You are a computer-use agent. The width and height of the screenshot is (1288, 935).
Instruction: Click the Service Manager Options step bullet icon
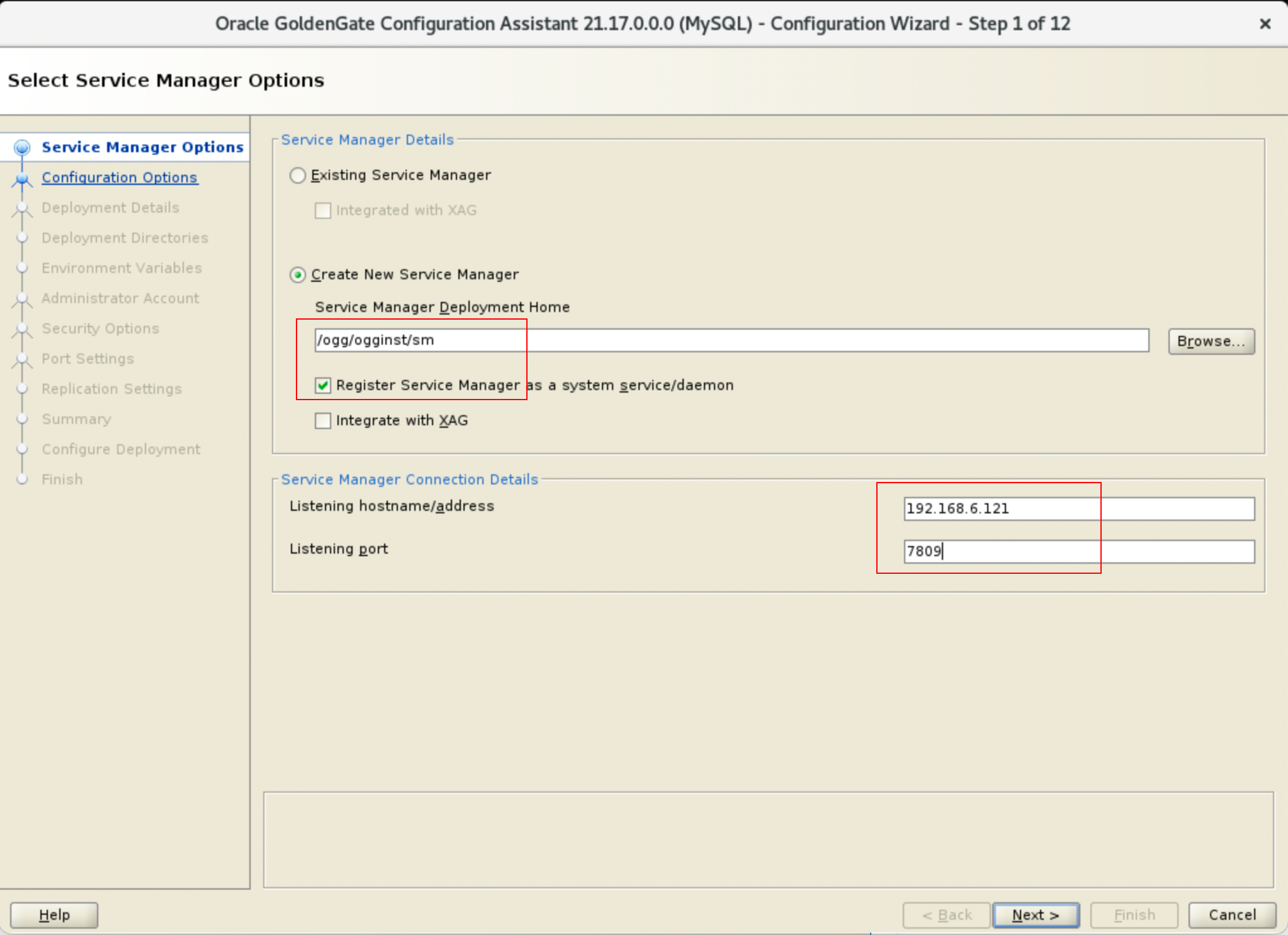[x=22, y=147]
